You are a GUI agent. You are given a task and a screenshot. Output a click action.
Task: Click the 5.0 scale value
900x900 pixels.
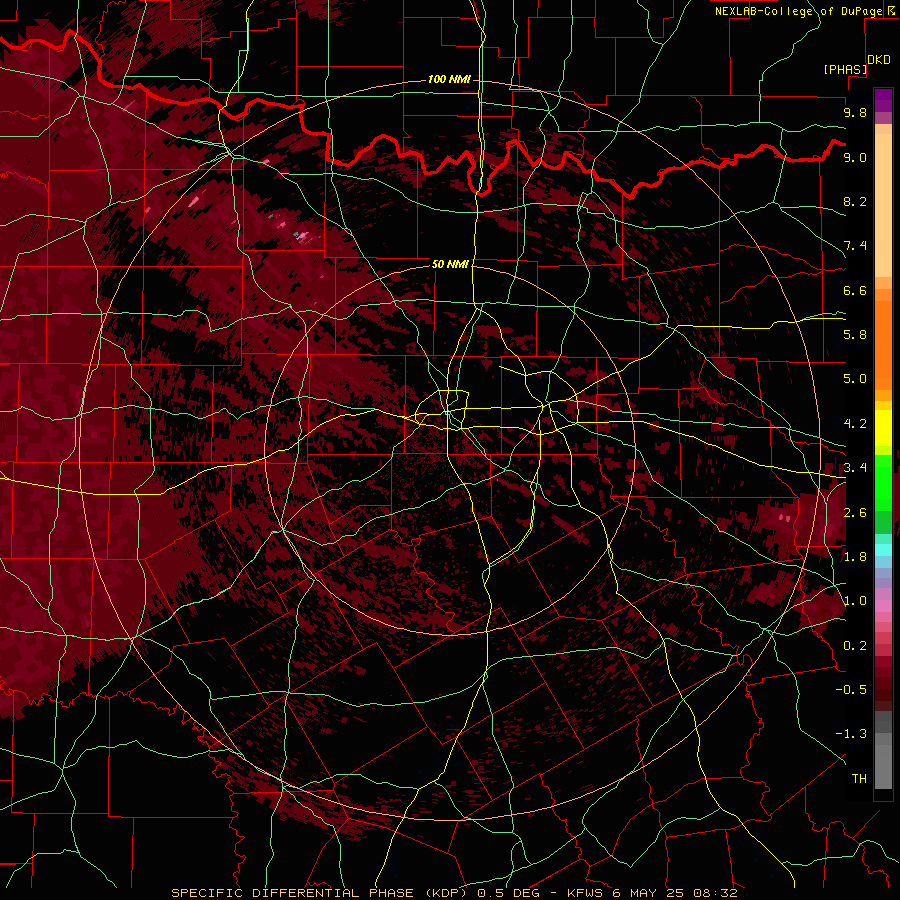(855, 379)
